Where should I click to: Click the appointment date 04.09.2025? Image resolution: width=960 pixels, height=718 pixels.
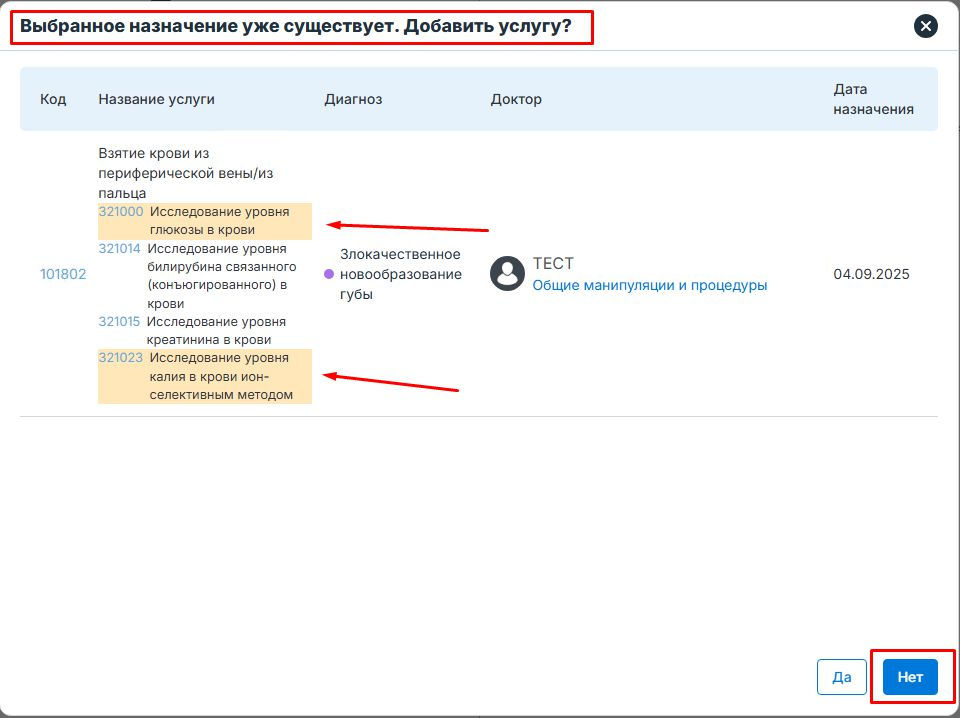coord(871,274)
